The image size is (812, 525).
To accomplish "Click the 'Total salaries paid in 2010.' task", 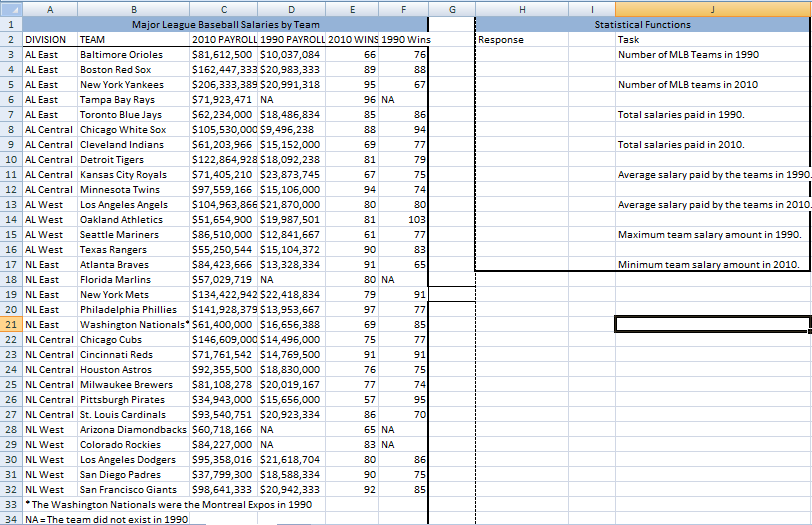I will point(713,144).
